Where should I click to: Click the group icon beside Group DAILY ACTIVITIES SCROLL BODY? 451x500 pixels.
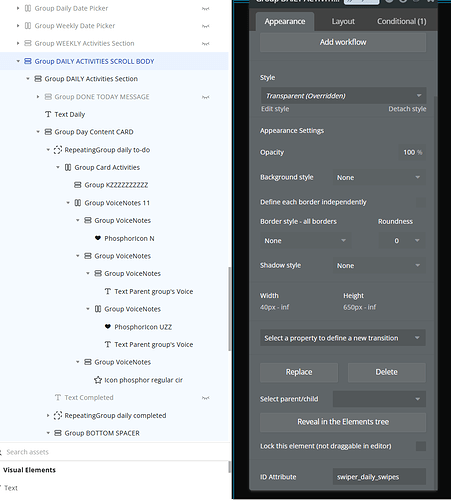(28, 61)
